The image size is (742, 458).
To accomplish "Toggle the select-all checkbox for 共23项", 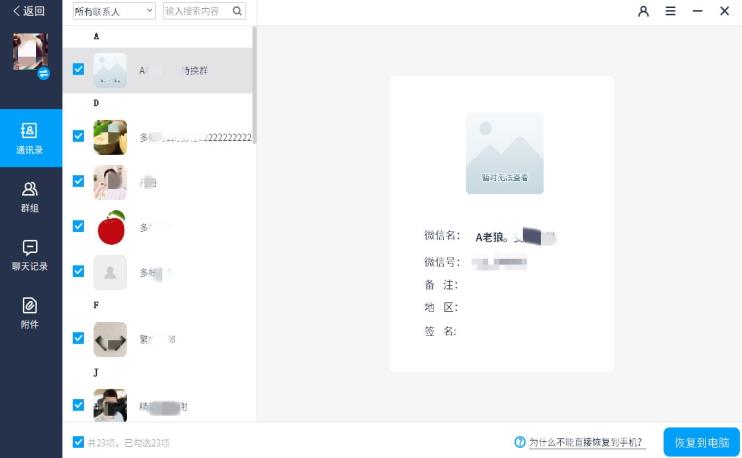I will (79, 442).
